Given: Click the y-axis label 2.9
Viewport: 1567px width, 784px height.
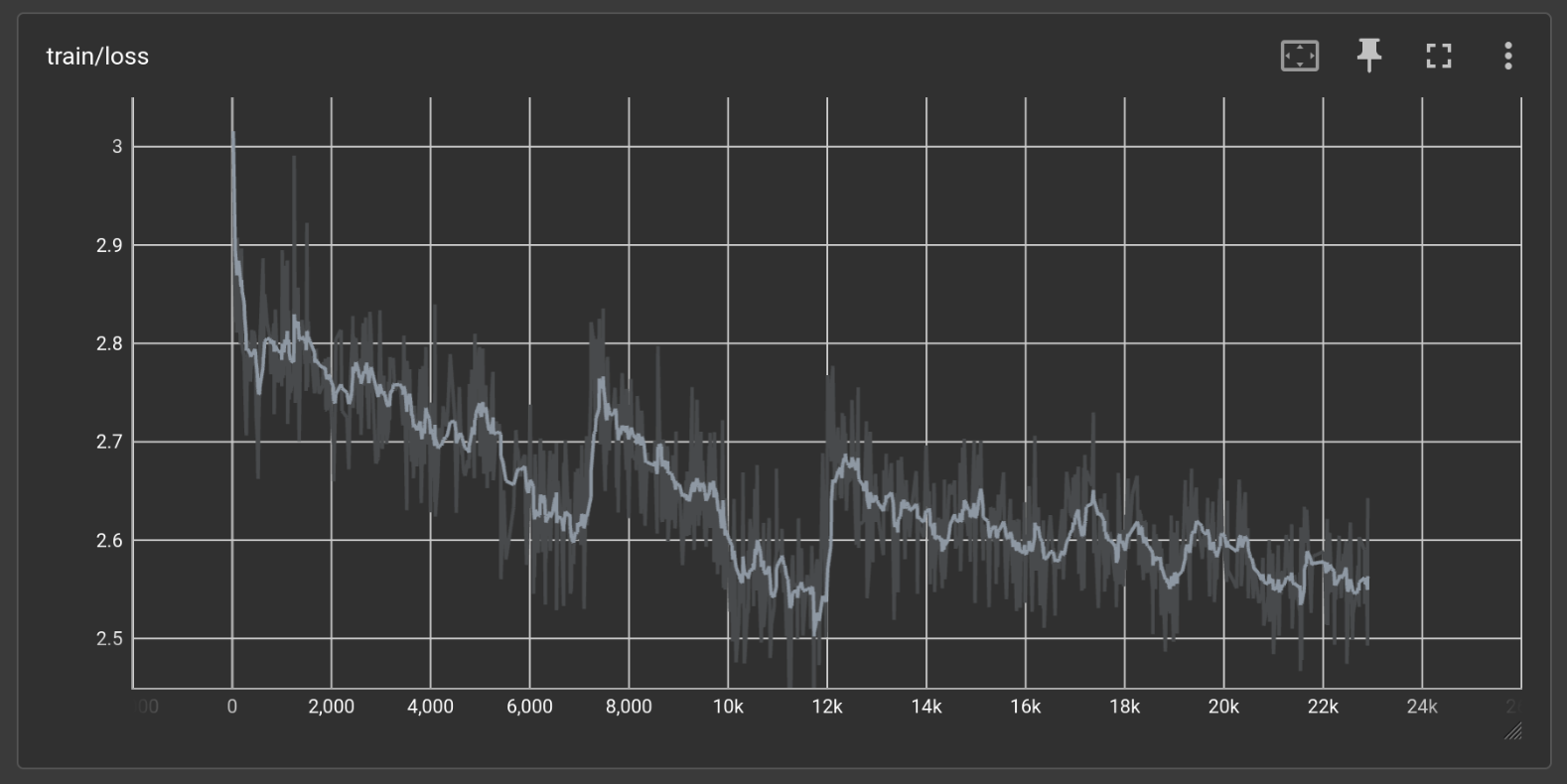Looking at the screenshot, I should (109, 245).
